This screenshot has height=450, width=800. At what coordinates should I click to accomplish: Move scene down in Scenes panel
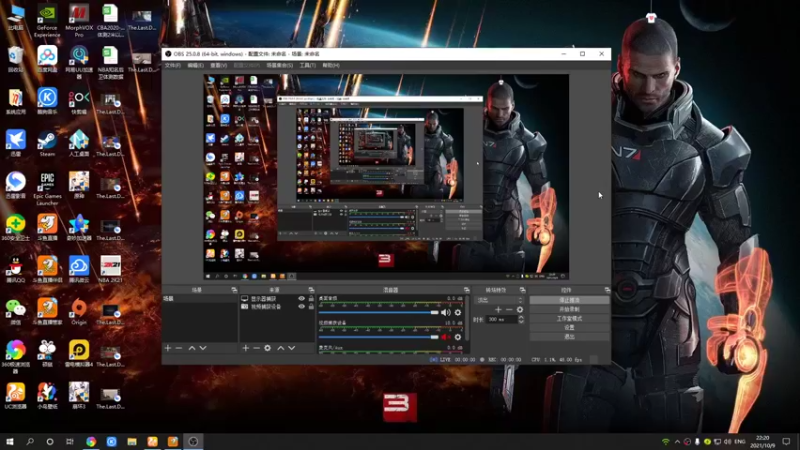click(x=203, y=348)
